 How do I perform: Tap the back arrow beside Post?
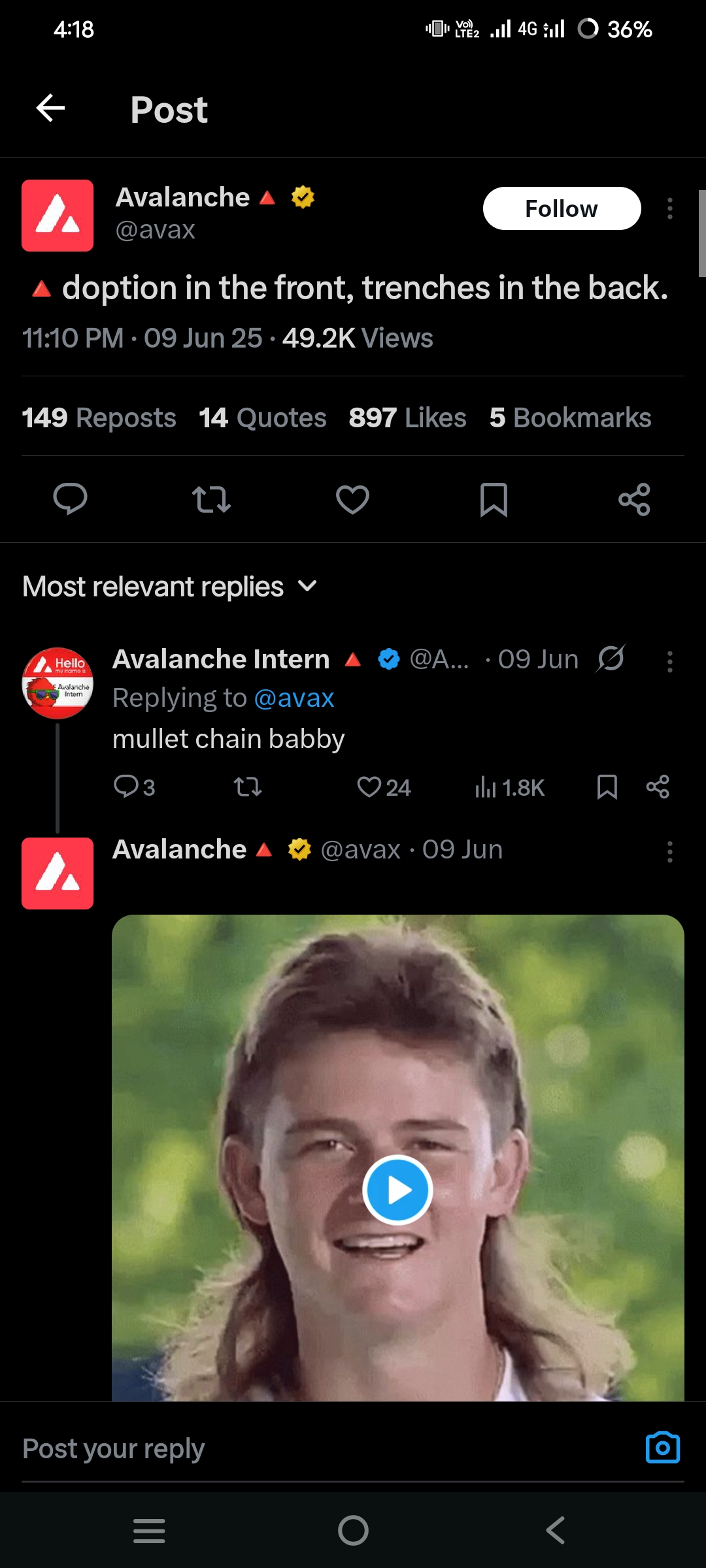coord(50,108)
